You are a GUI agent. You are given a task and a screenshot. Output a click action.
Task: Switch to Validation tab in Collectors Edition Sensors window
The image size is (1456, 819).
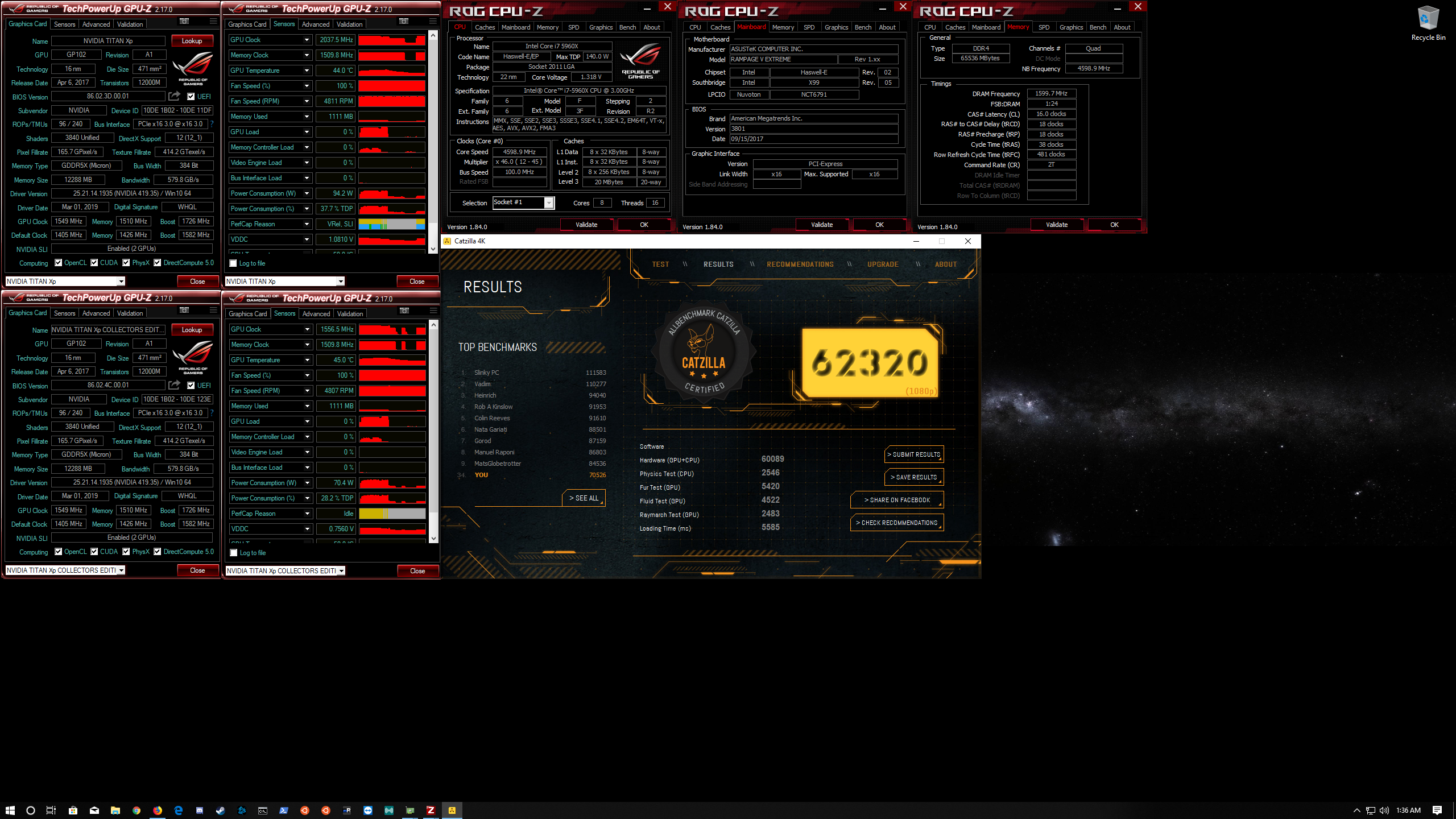click(350, 314)
